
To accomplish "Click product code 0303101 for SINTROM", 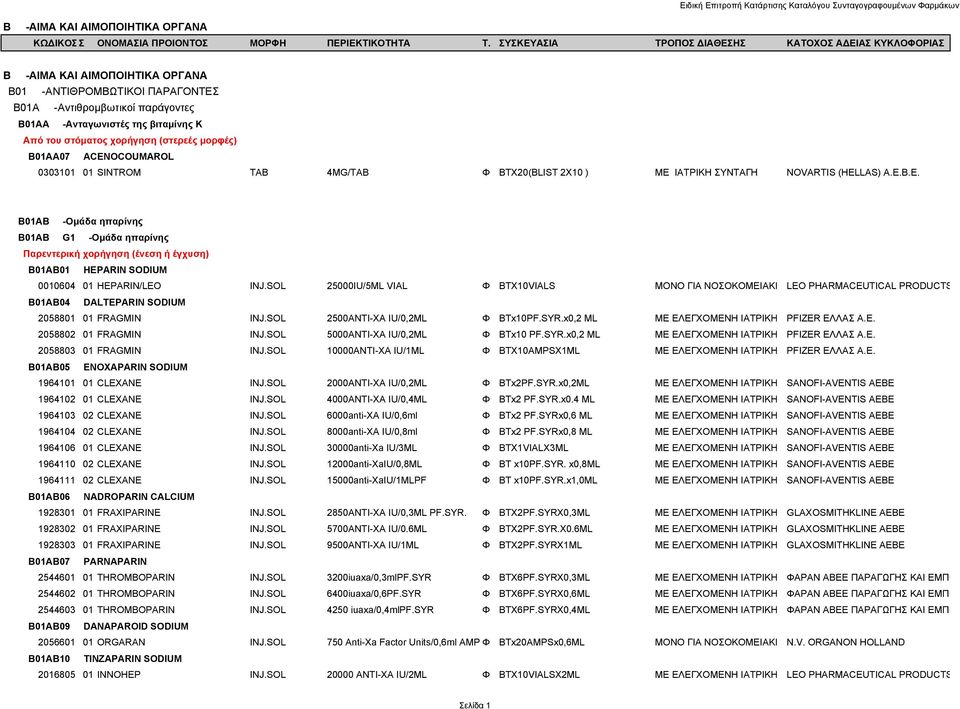I will (x=56, y=173).
